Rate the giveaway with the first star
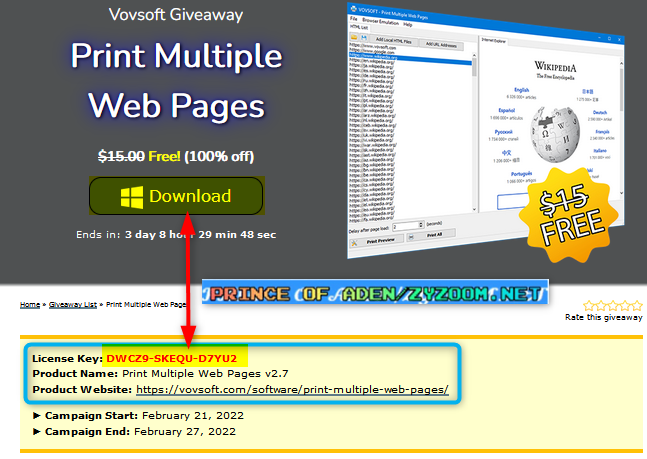 click(x=588, y=306)
